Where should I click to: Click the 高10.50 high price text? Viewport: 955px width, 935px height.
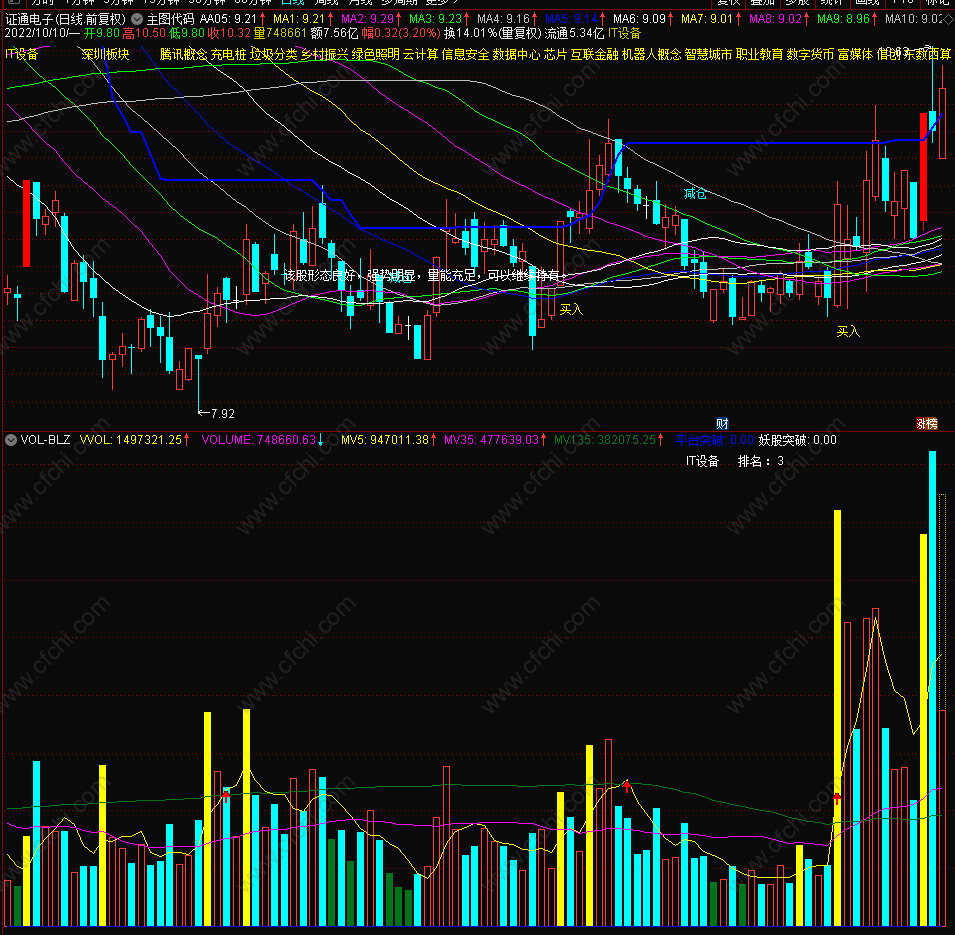[144, 34]
